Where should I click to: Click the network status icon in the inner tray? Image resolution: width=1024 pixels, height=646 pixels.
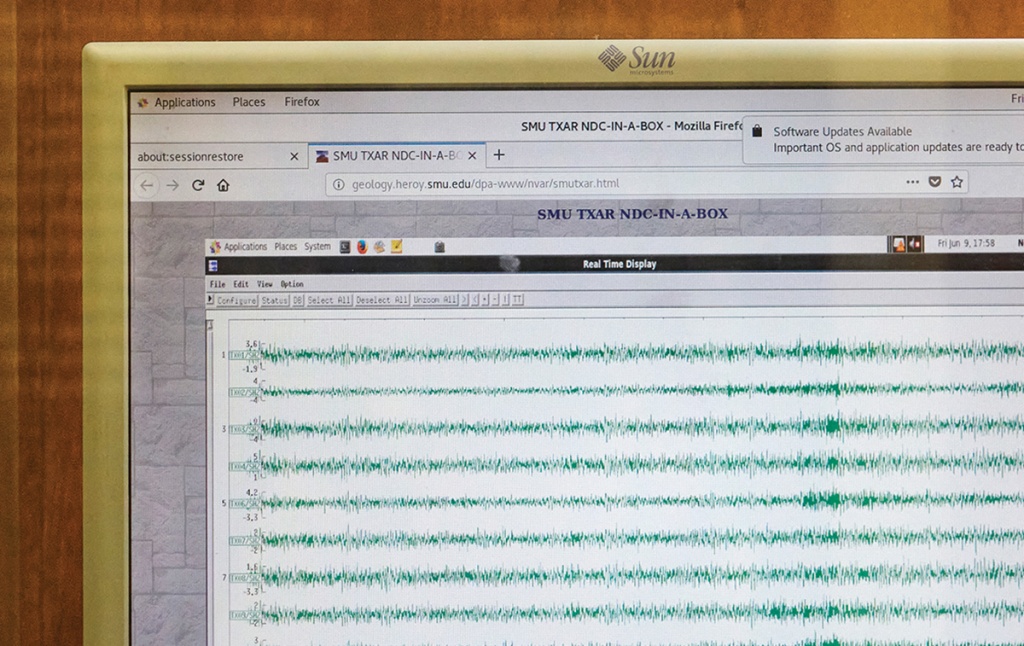pyautogui.click(x=899, y=243)
